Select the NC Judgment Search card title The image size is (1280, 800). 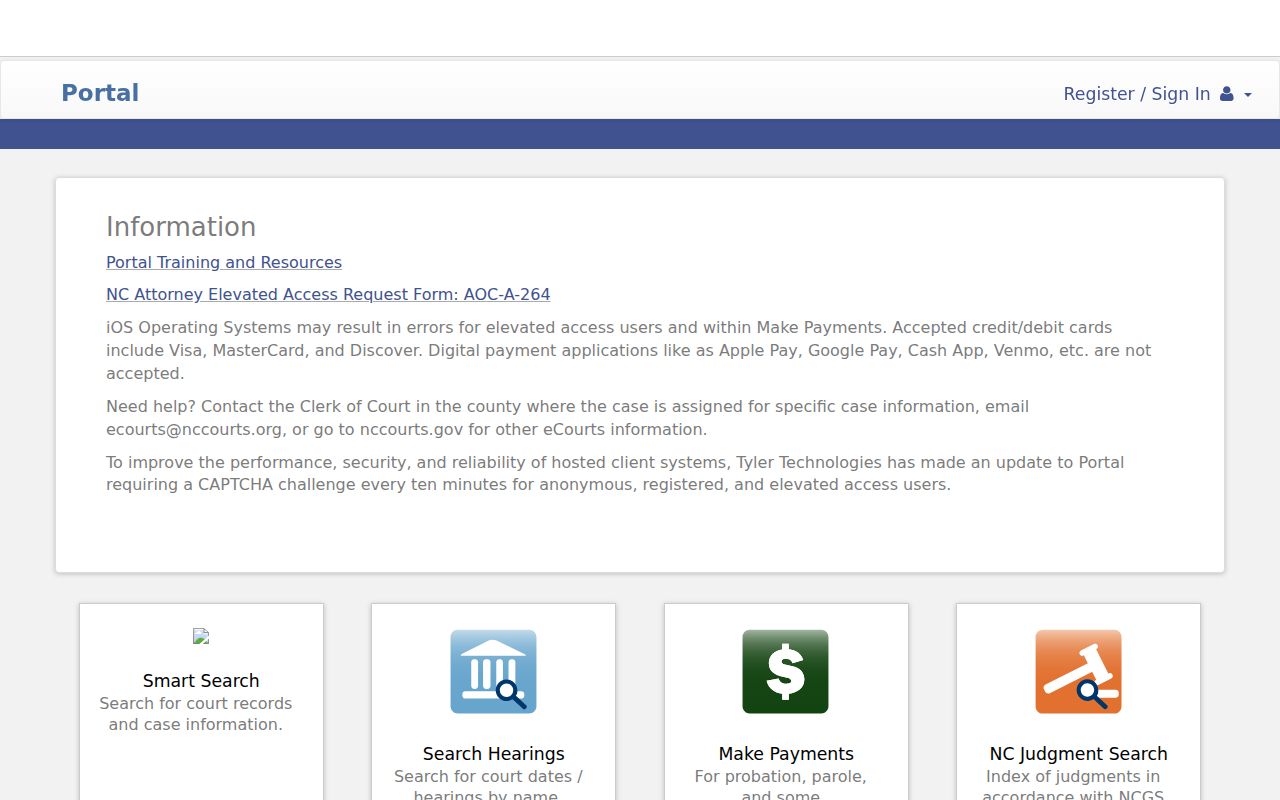(x=1078, y=753)
